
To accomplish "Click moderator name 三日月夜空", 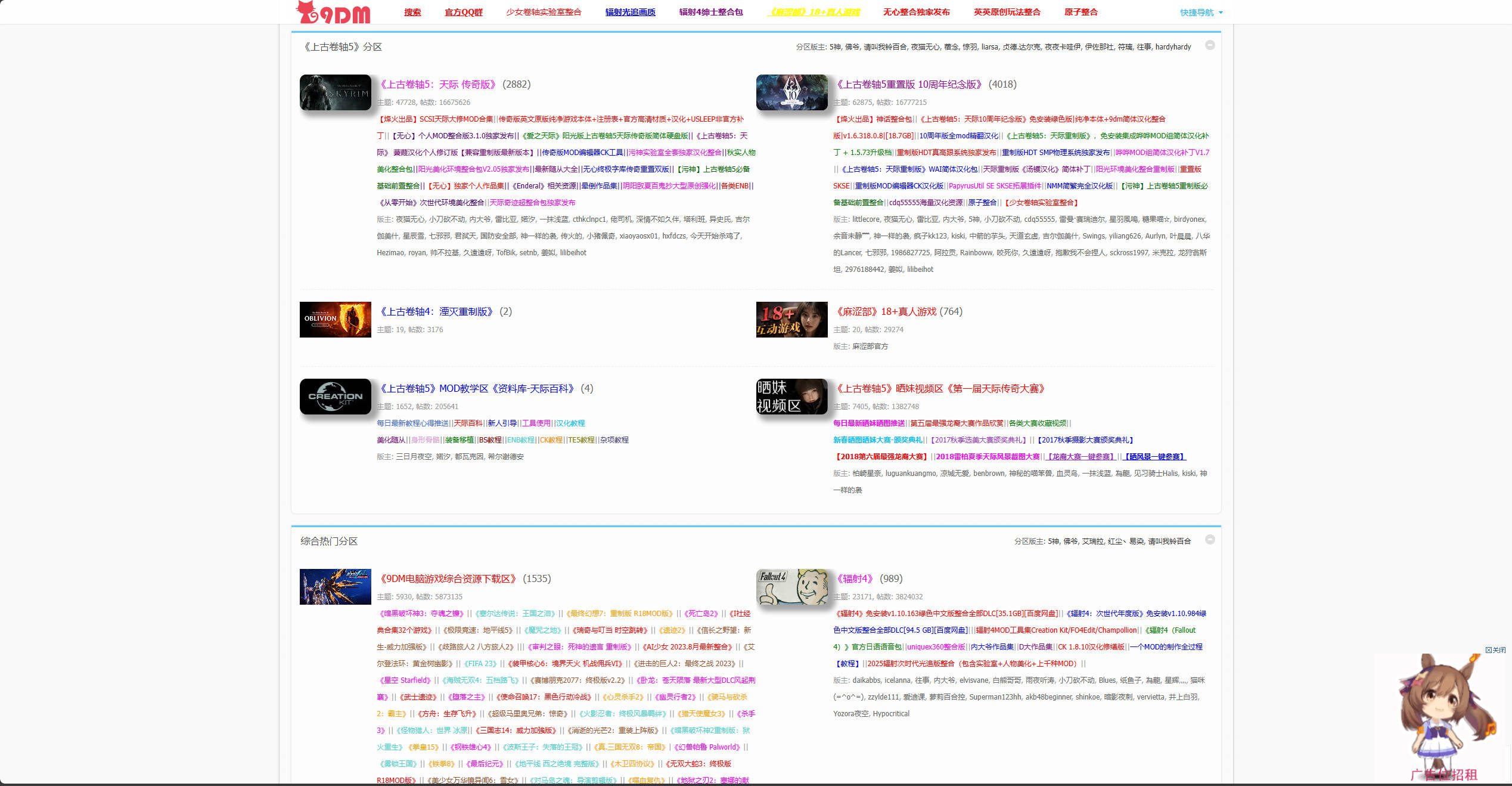I will coord(414,457).
